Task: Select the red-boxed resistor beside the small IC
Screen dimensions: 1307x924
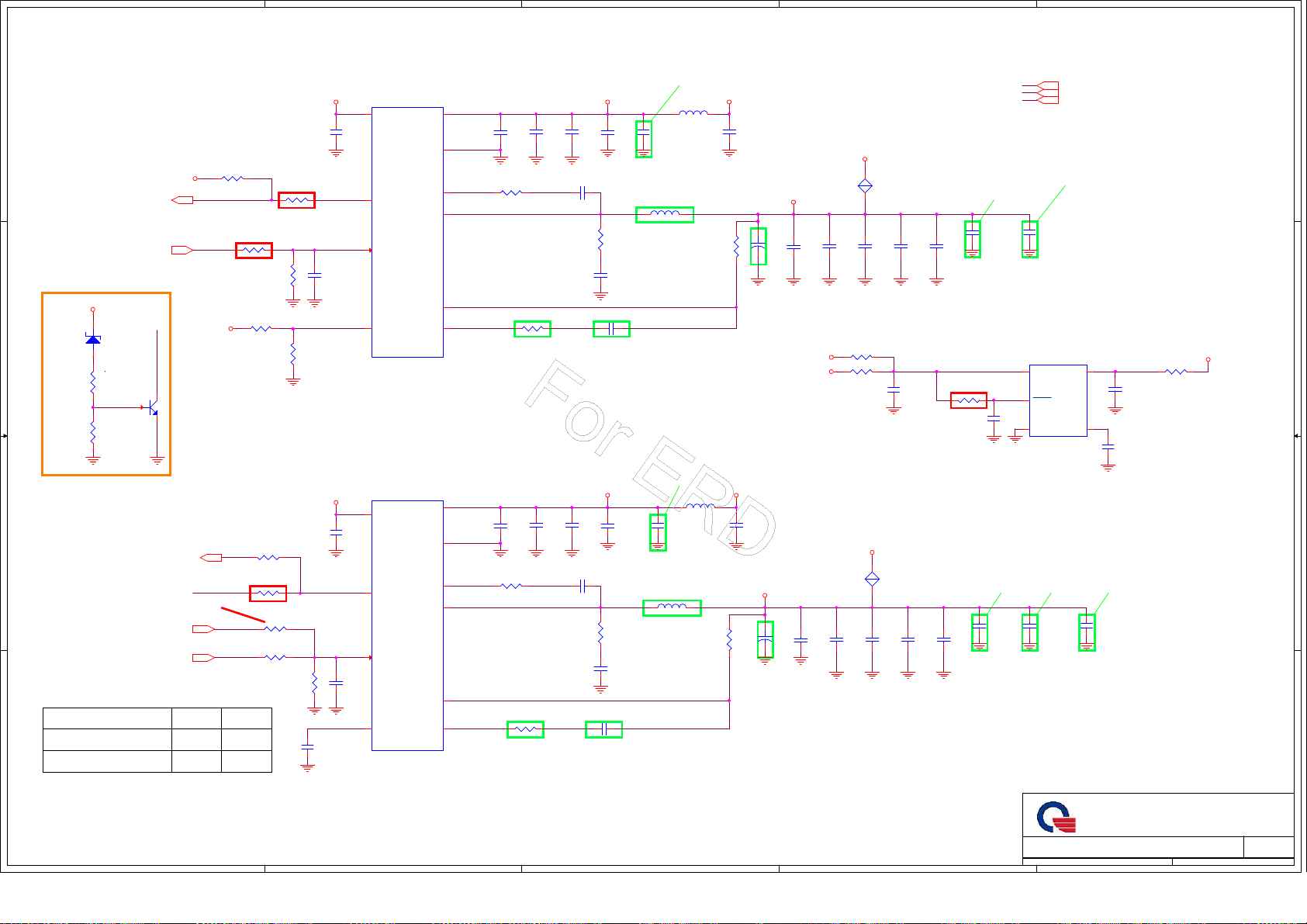Action: coord(969,400)
